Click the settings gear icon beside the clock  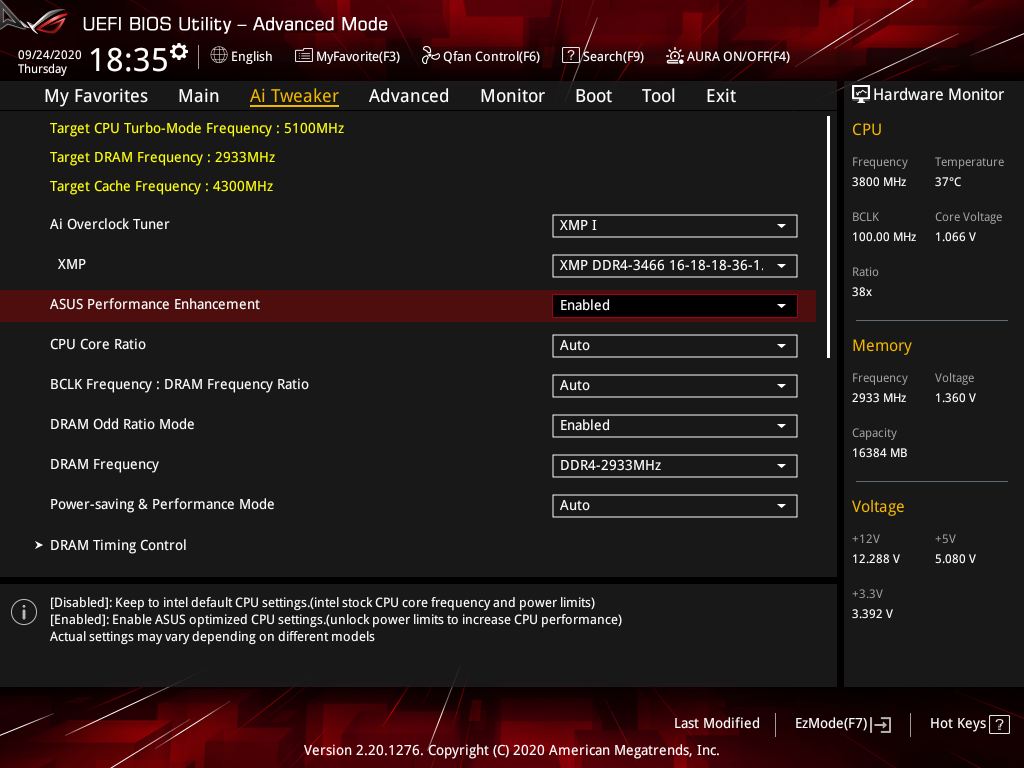(179, 52)
